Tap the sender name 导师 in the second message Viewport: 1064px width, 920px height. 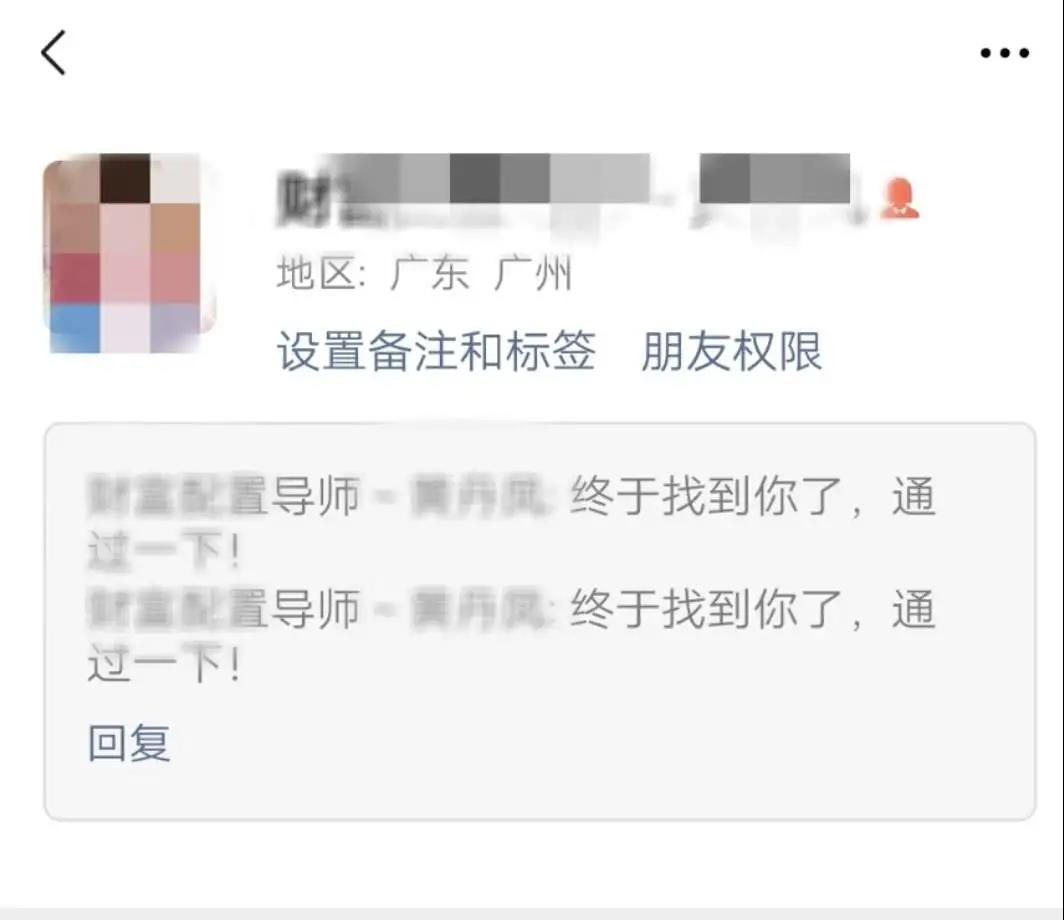tap(315, 609)
